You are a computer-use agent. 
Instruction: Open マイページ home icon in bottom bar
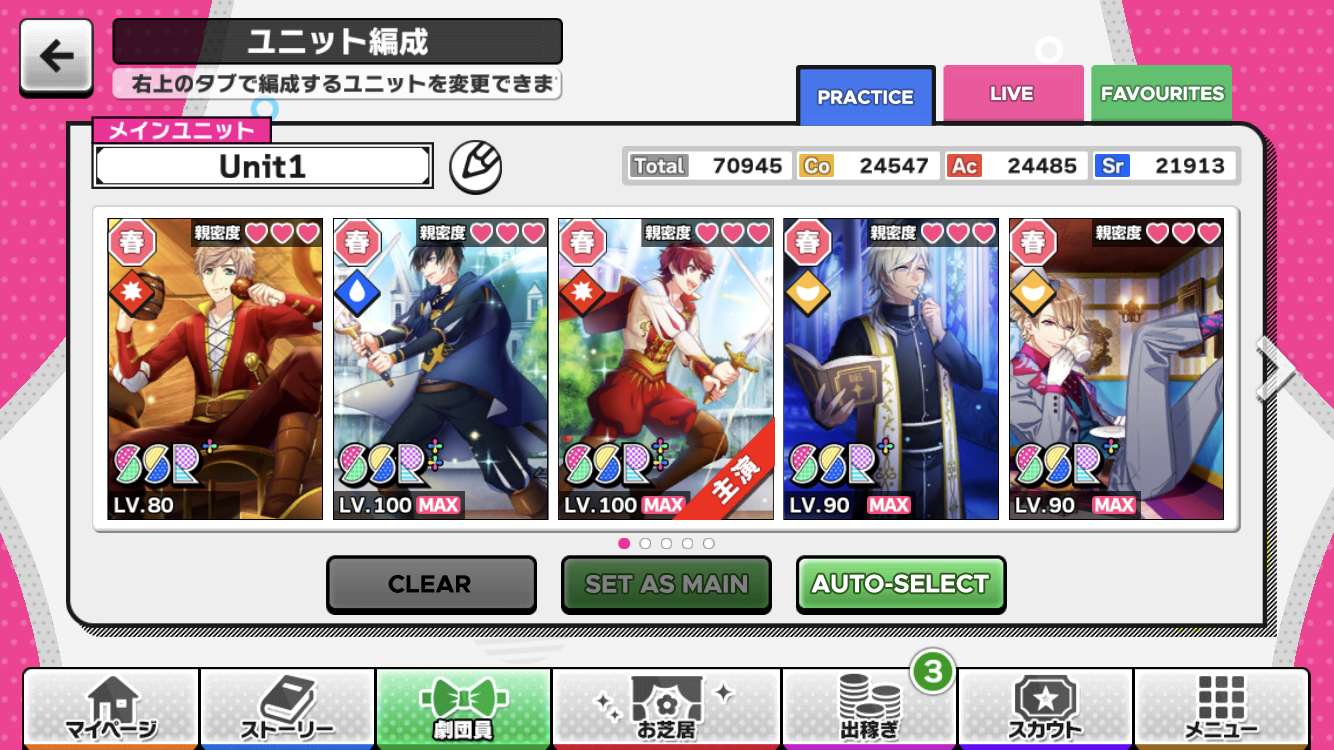coord(111,709)
